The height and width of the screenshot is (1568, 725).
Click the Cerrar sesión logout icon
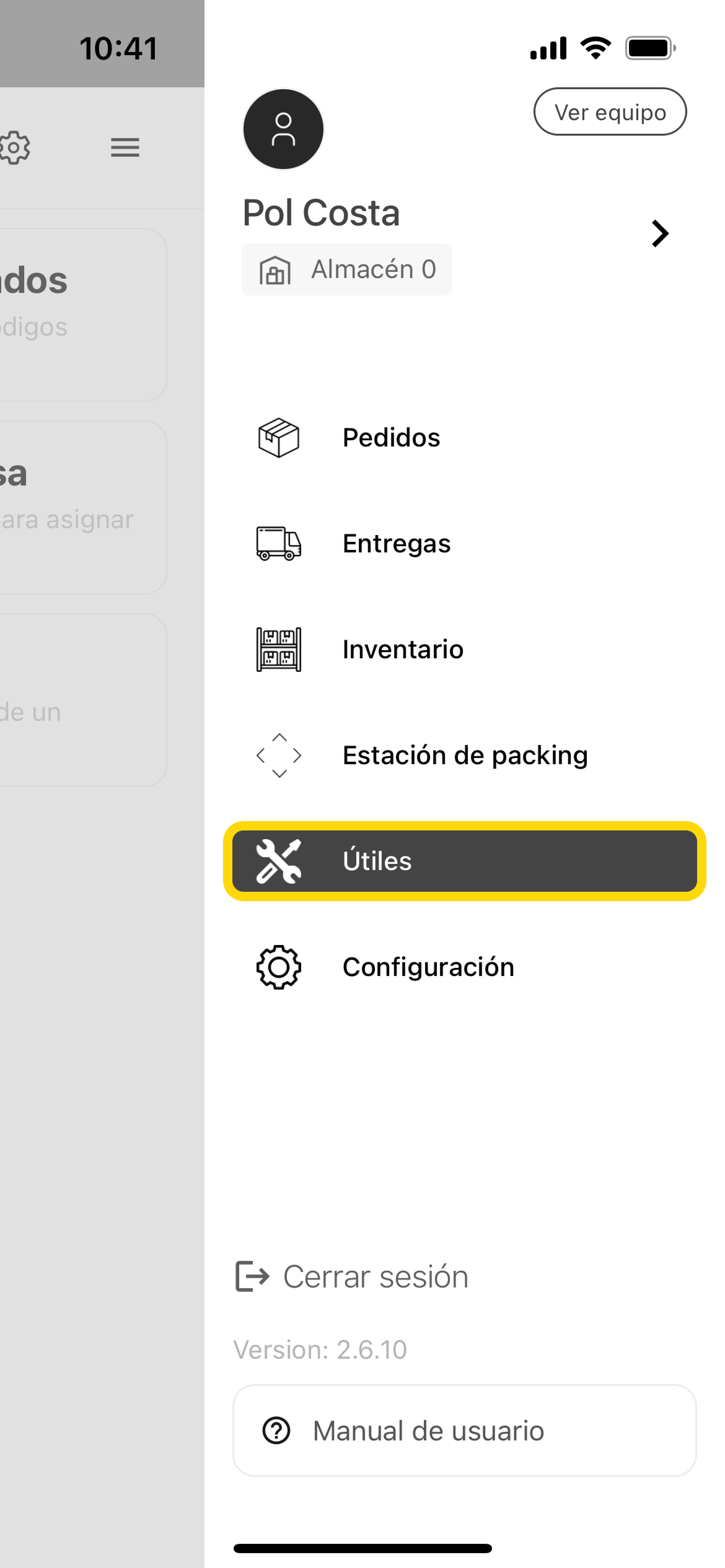pos(252,1276)
